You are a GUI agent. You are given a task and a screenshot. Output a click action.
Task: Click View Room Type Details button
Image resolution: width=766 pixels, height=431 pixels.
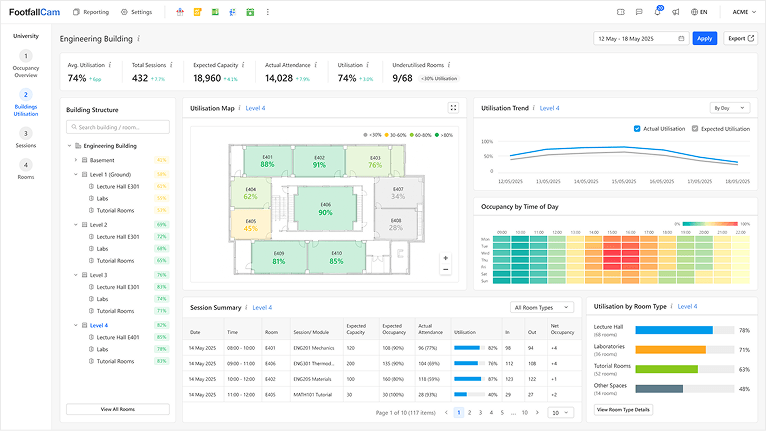(x=623, y=409)
